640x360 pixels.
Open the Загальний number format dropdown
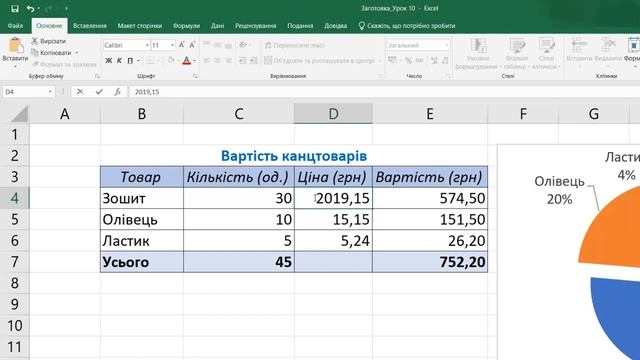(447, 45)
